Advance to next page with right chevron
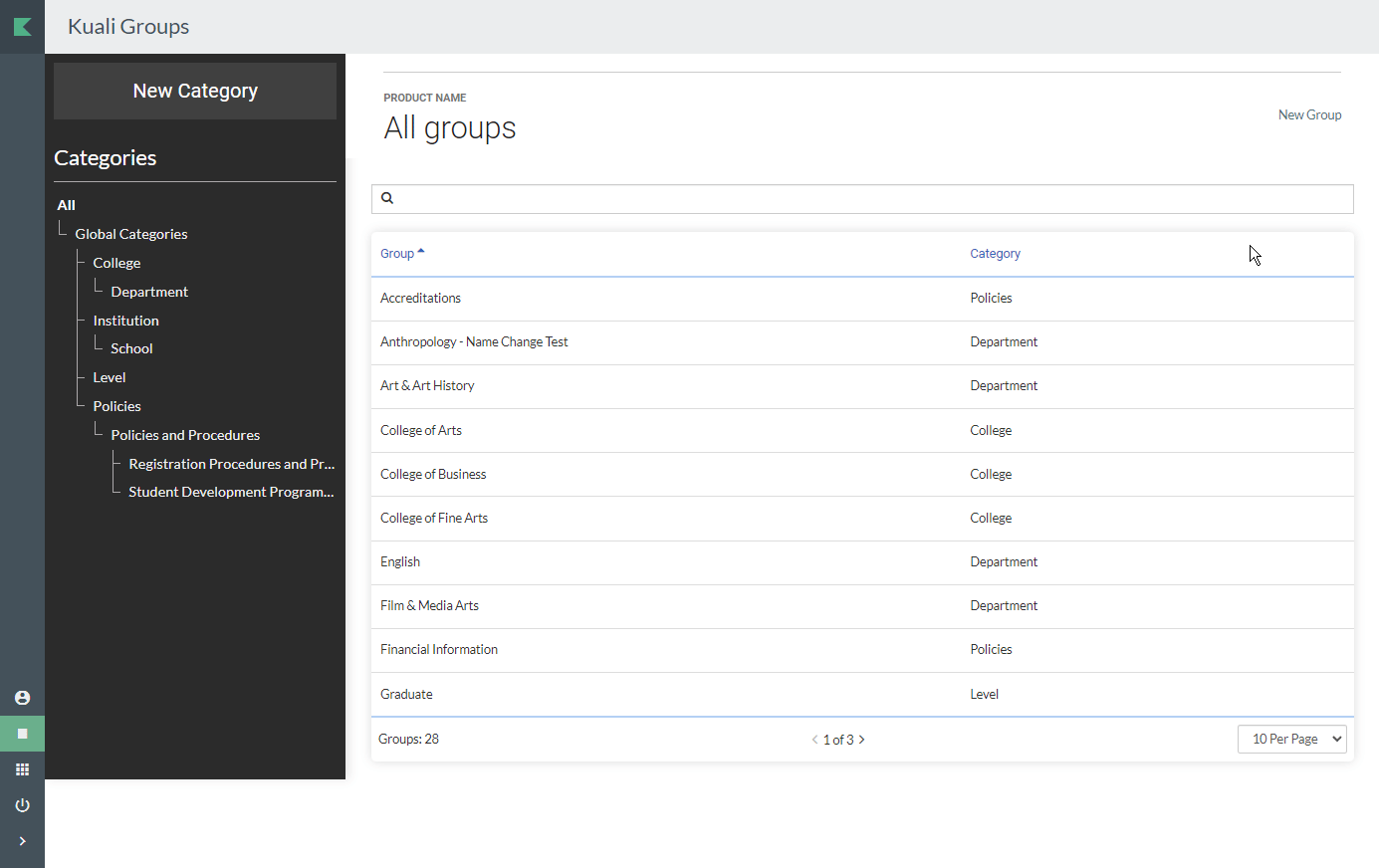The image size is (1379, 868). (x=862, y=740)
